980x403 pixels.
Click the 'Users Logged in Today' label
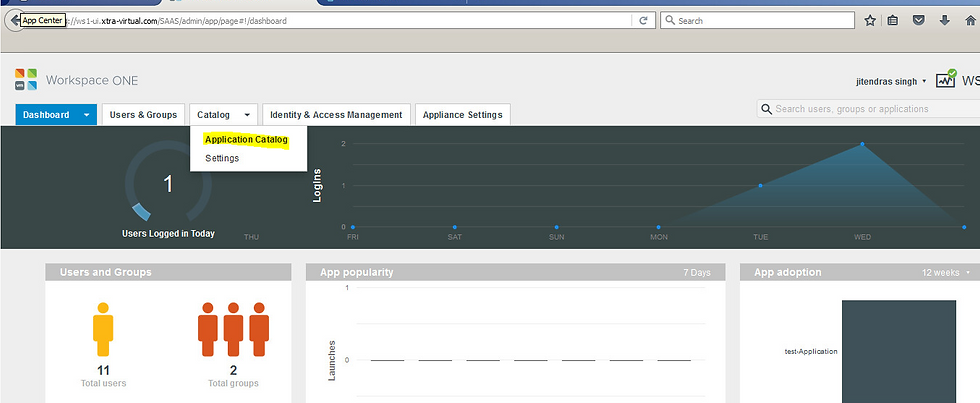[168, 234]
